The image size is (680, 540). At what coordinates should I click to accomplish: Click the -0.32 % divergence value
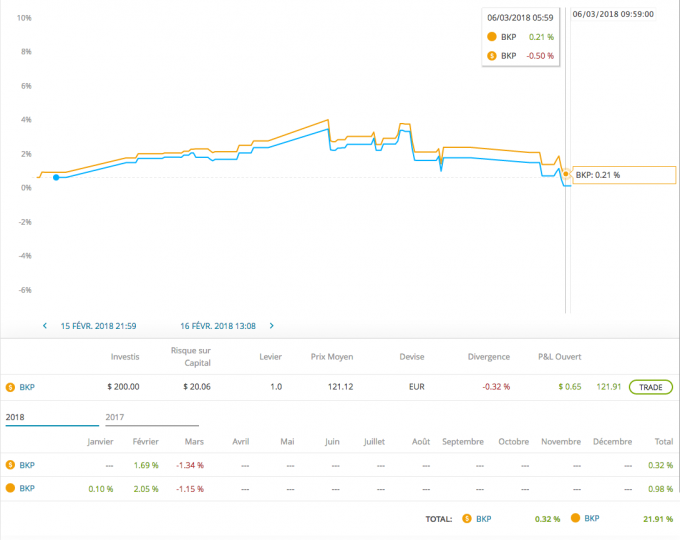click(496, 387)
